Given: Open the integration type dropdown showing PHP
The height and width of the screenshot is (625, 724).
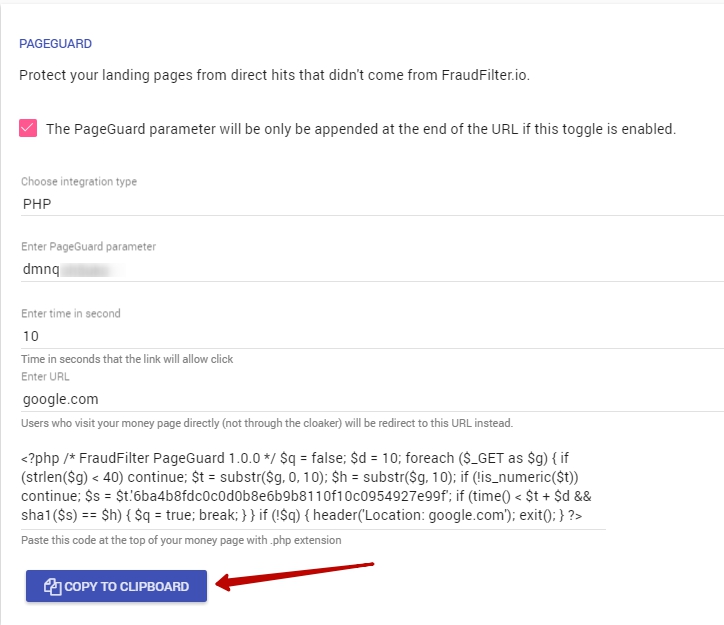Looking at the screenshot, I should pos(370,202).
